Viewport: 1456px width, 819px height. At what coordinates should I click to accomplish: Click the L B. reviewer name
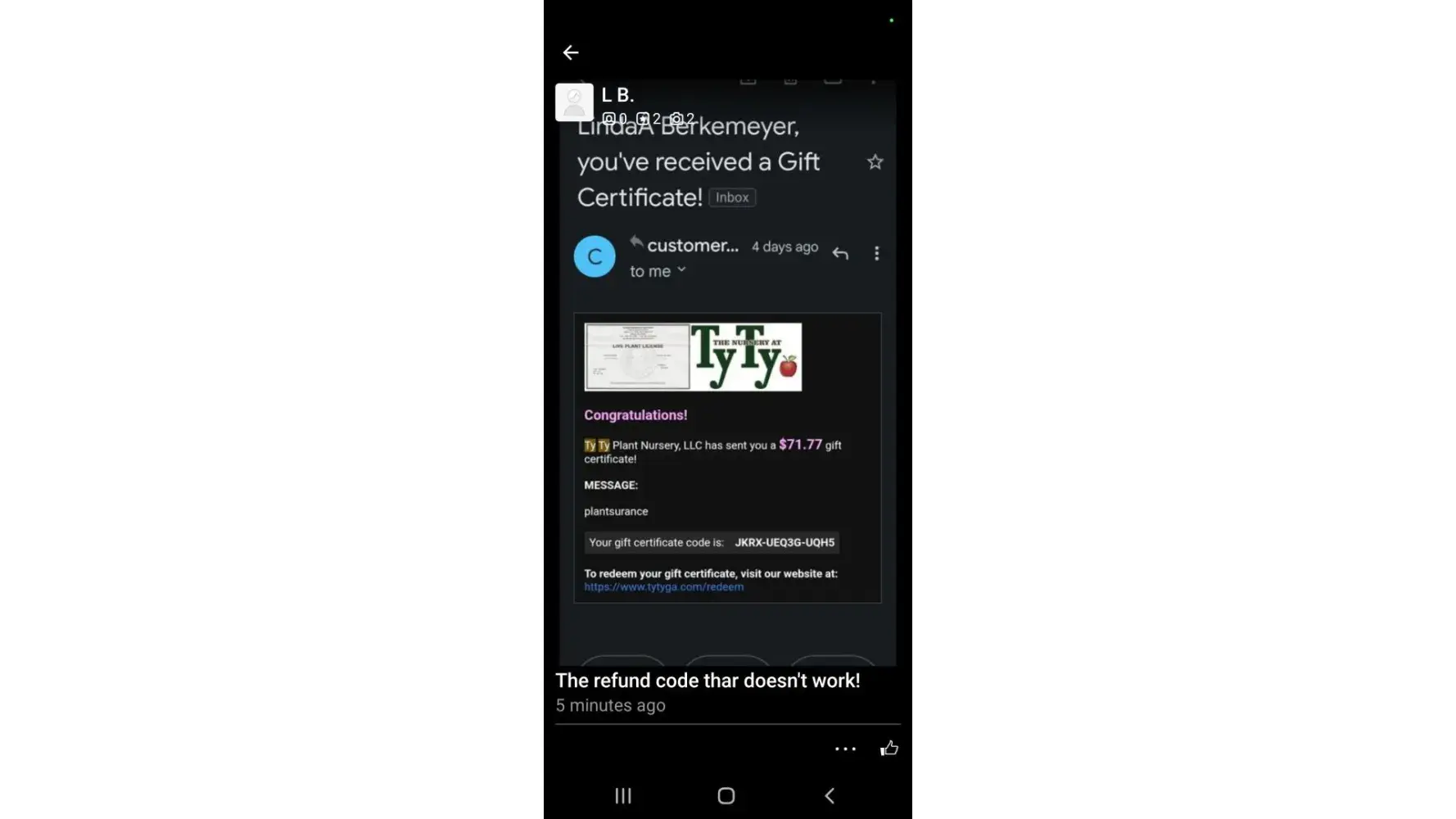pos(617,95)
